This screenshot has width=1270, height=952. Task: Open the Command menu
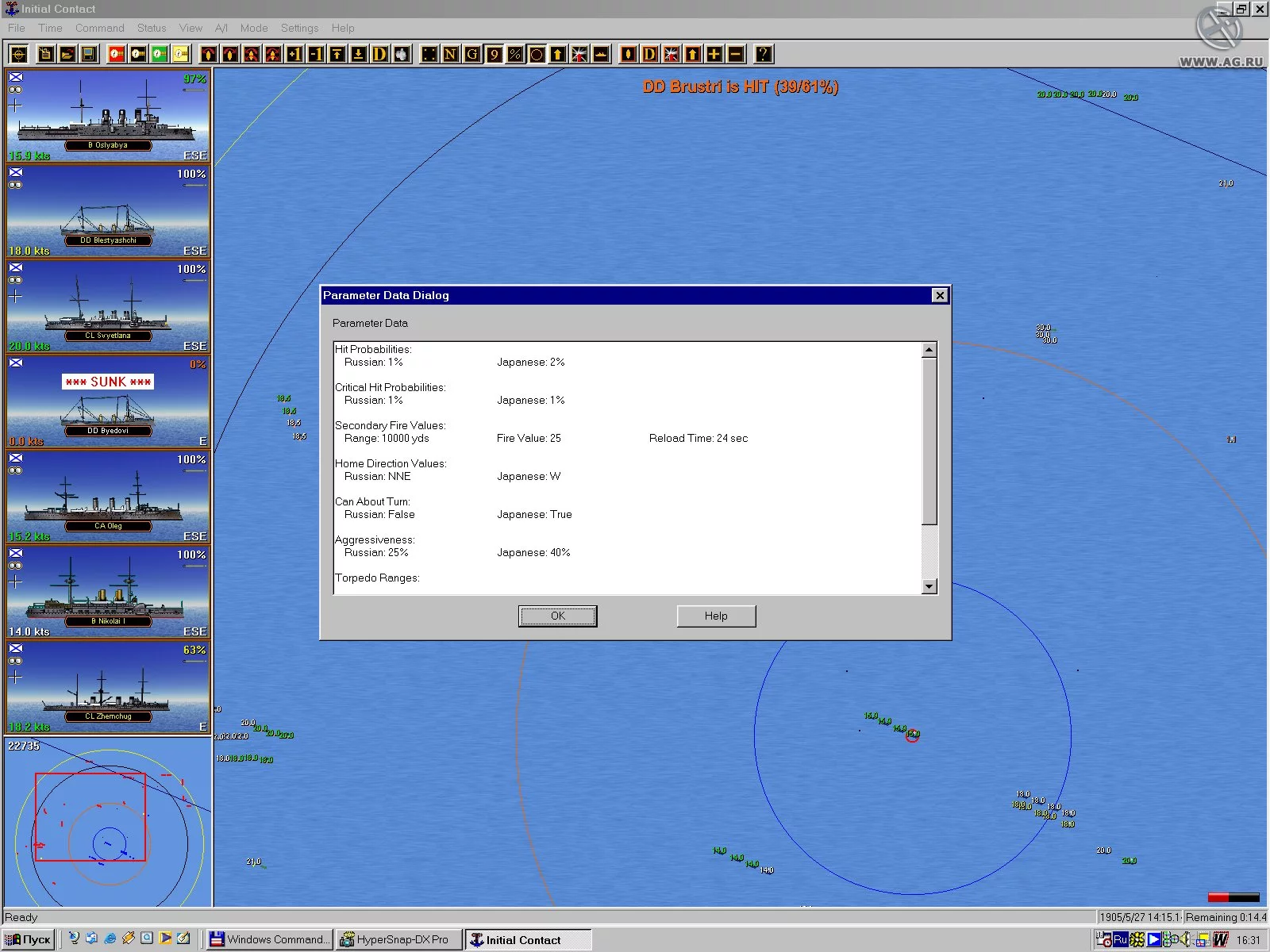click(99, 28)
